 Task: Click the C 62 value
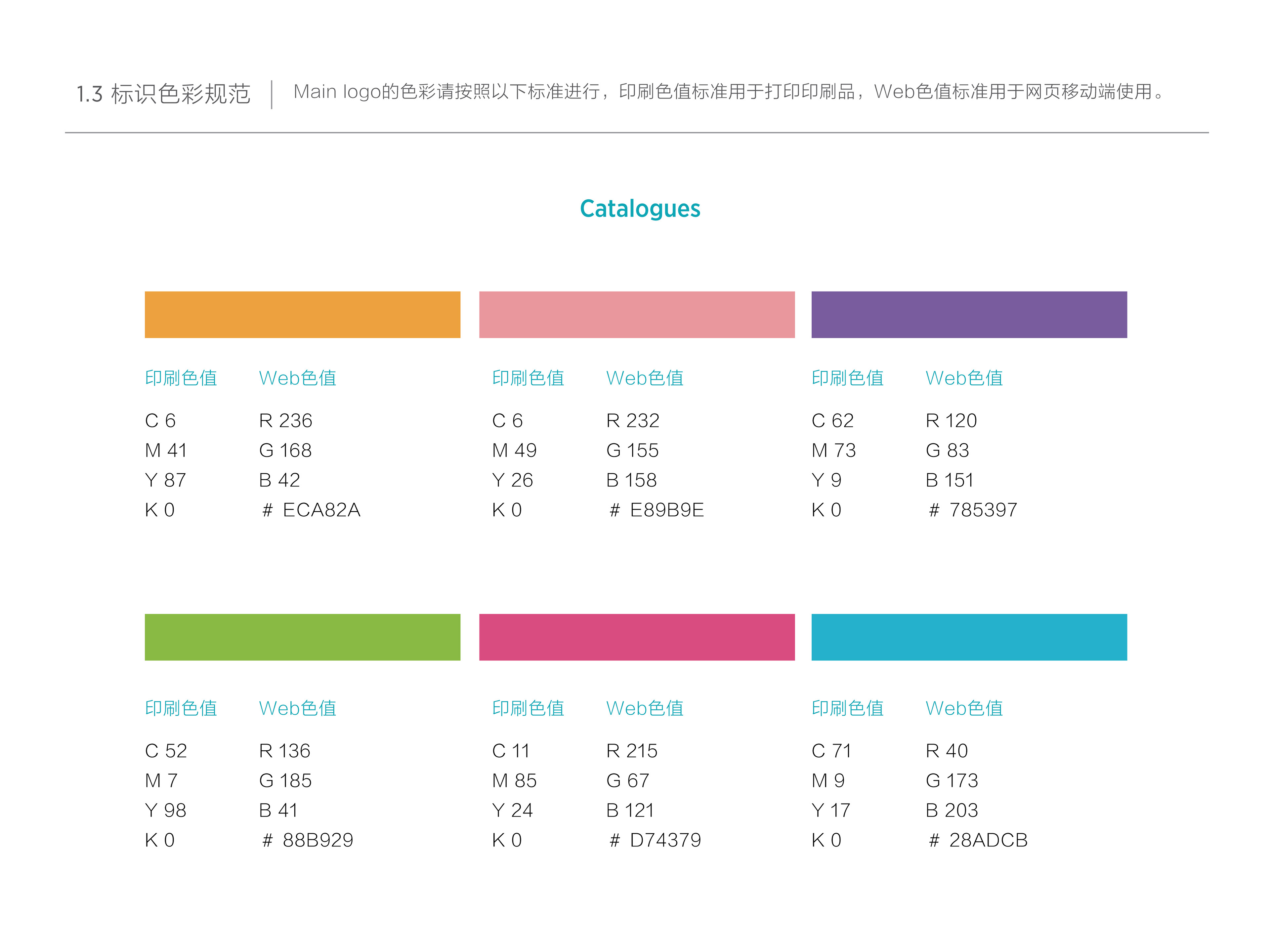832,420
